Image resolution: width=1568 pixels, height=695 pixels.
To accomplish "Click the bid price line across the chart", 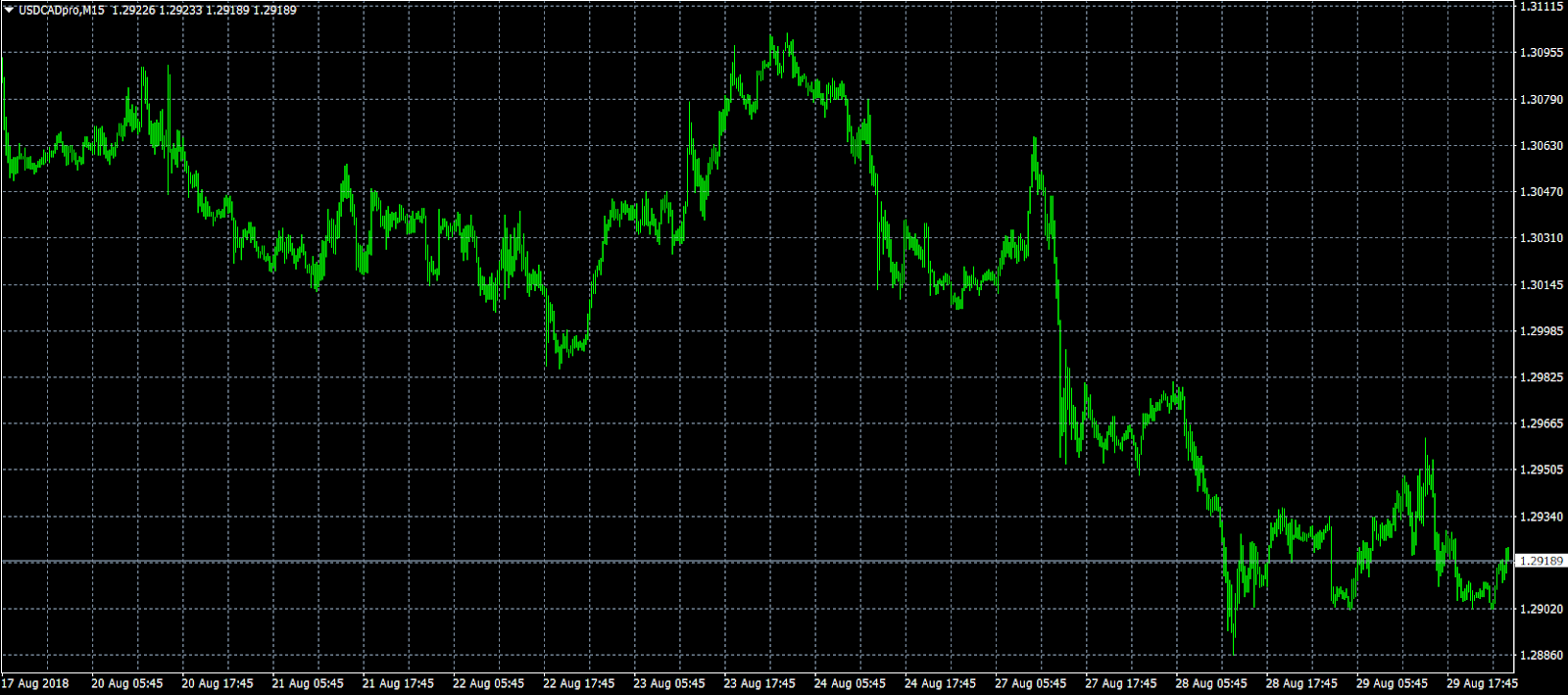I will pyautogui.click(x=757, y=561).
